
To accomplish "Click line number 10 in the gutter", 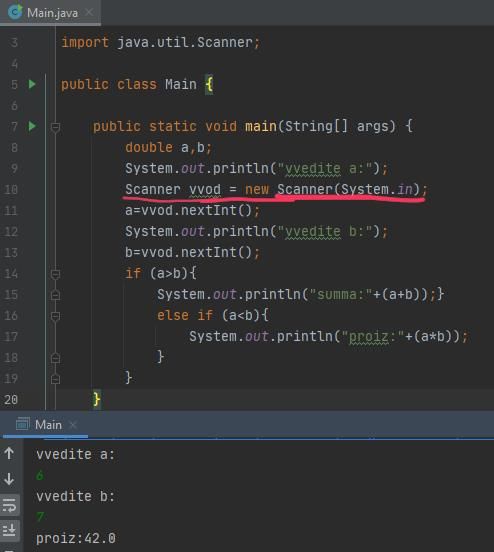I will pos(11,190).
